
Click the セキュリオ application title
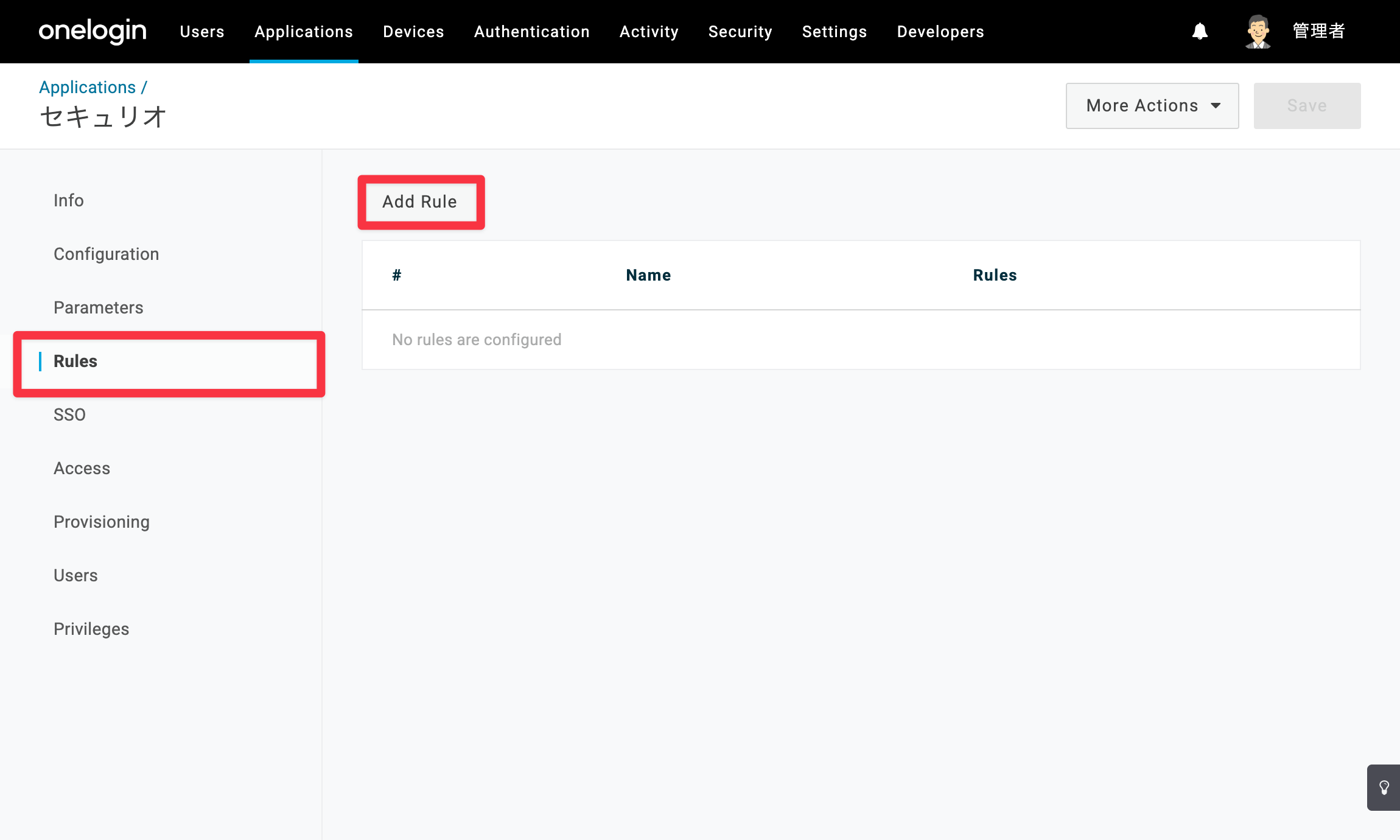pos(103,116)
